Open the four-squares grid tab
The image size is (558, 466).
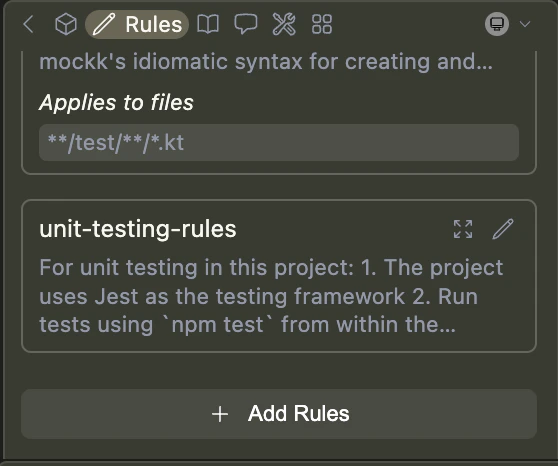[322, 24]
